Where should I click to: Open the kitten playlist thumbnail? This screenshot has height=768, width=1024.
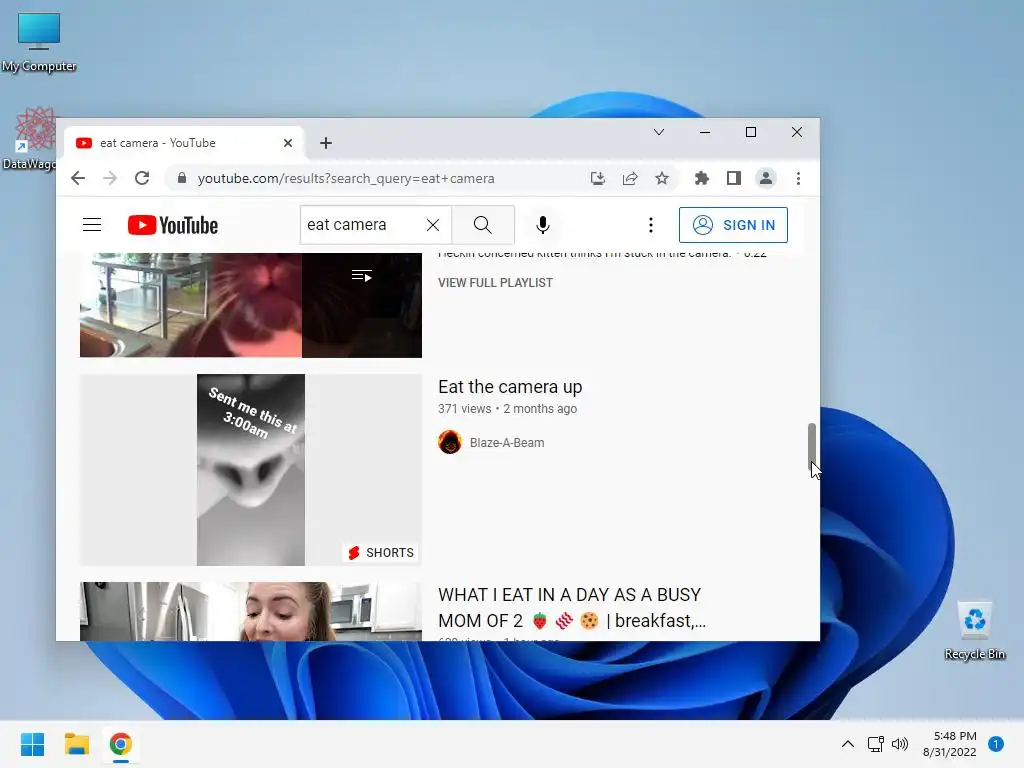(x=251, y=305)
